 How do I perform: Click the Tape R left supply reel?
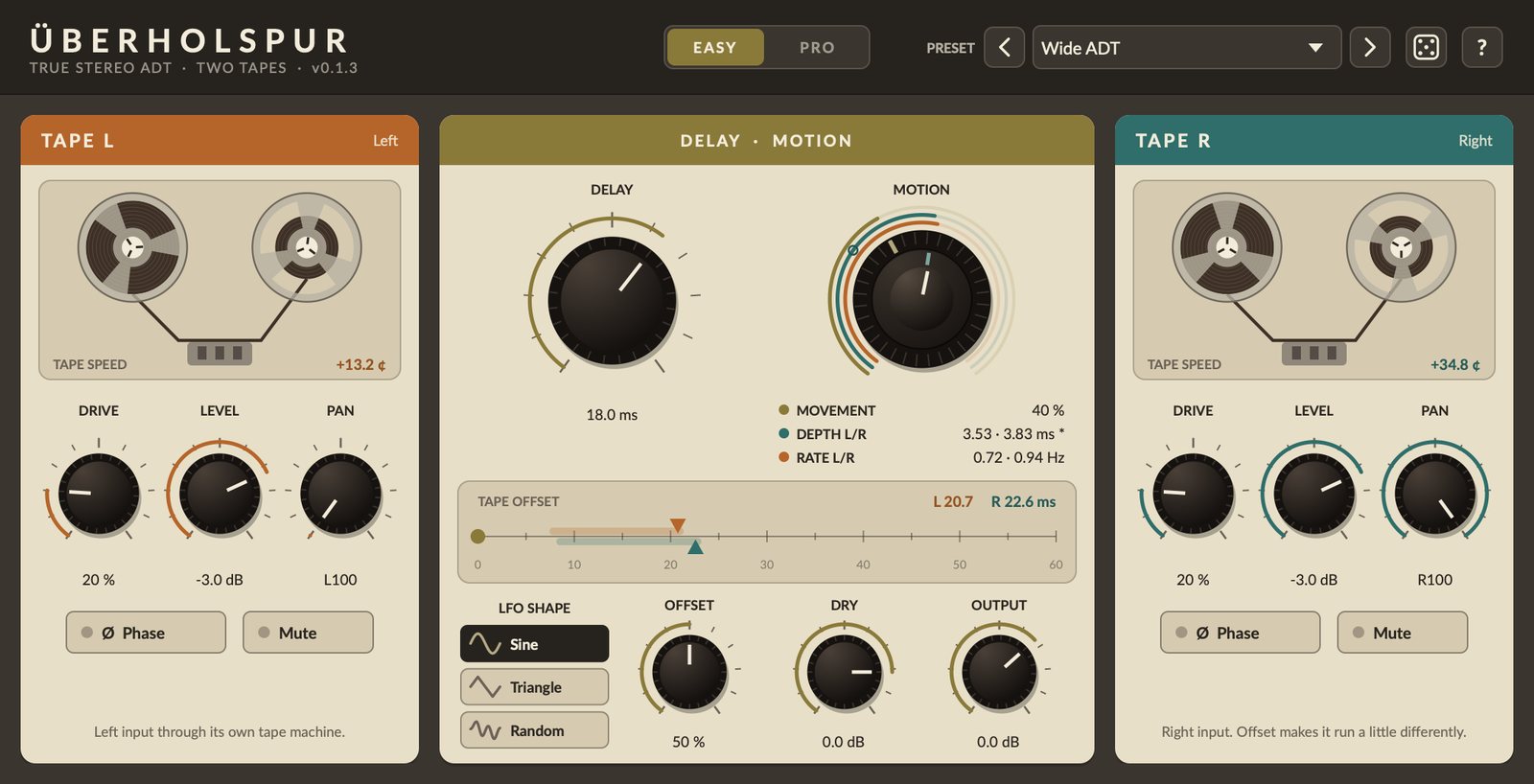[x=1227, y=247]
